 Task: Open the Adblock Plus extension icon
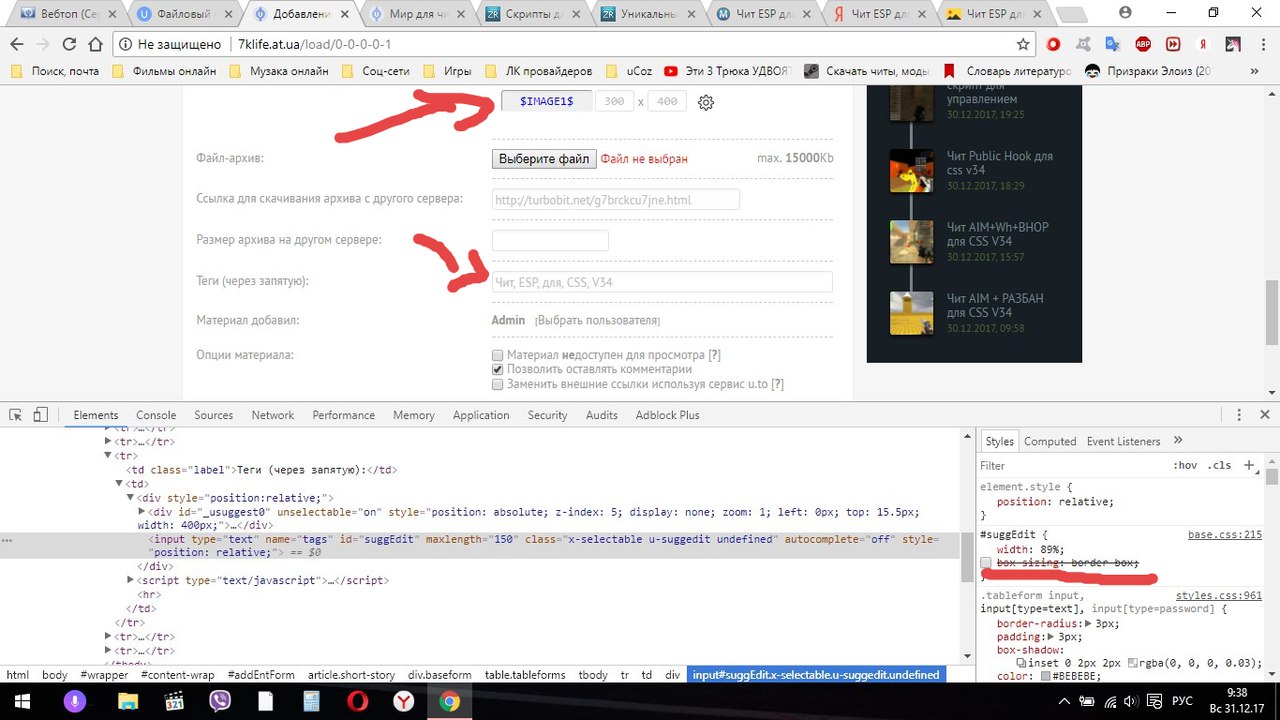tap(1142, 45)
